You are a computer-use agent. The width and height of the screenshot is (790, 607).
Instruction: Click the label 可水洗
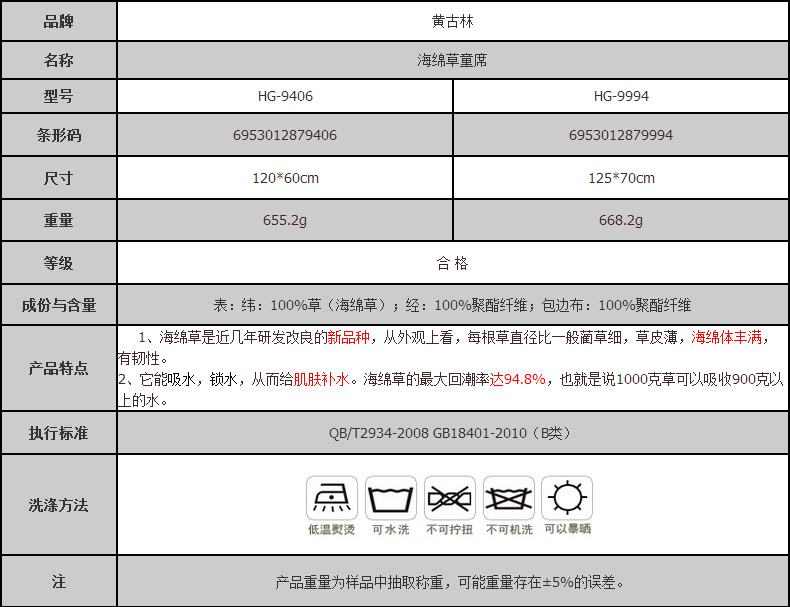click(391, 529)
